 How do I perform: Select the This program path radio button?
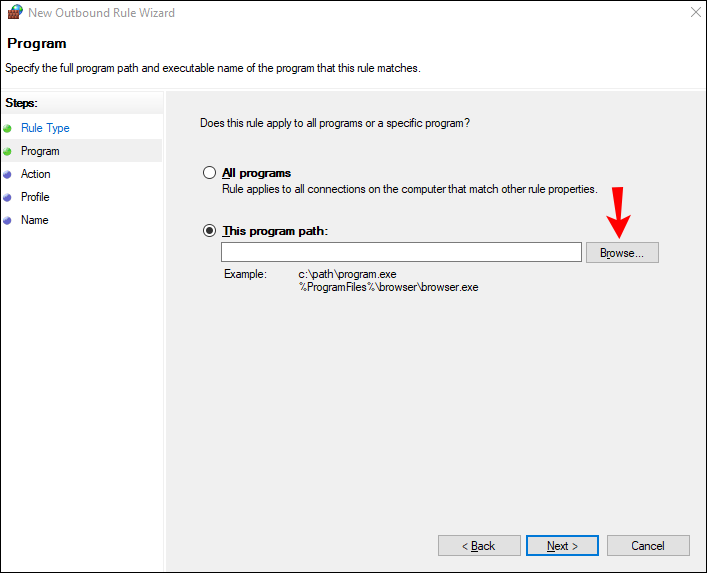[x=209, y=231]
